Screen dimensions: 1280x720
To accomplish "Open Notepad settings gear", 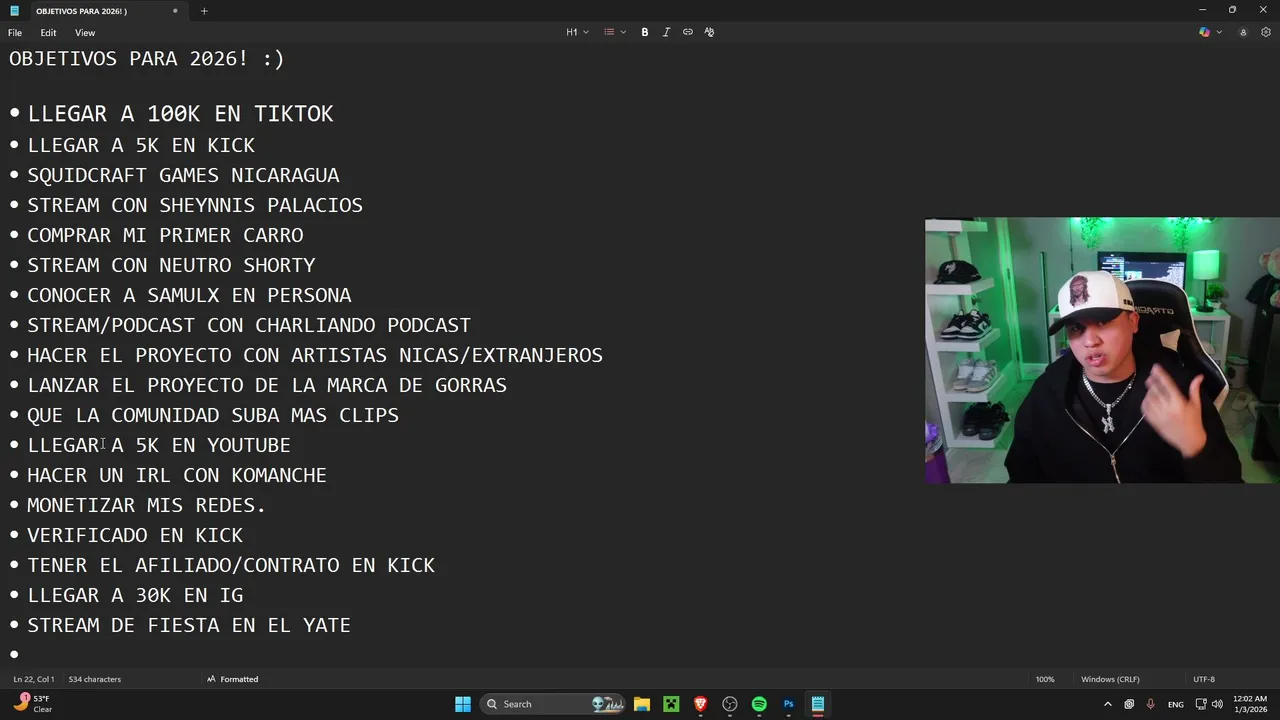I will point(1265,32).
